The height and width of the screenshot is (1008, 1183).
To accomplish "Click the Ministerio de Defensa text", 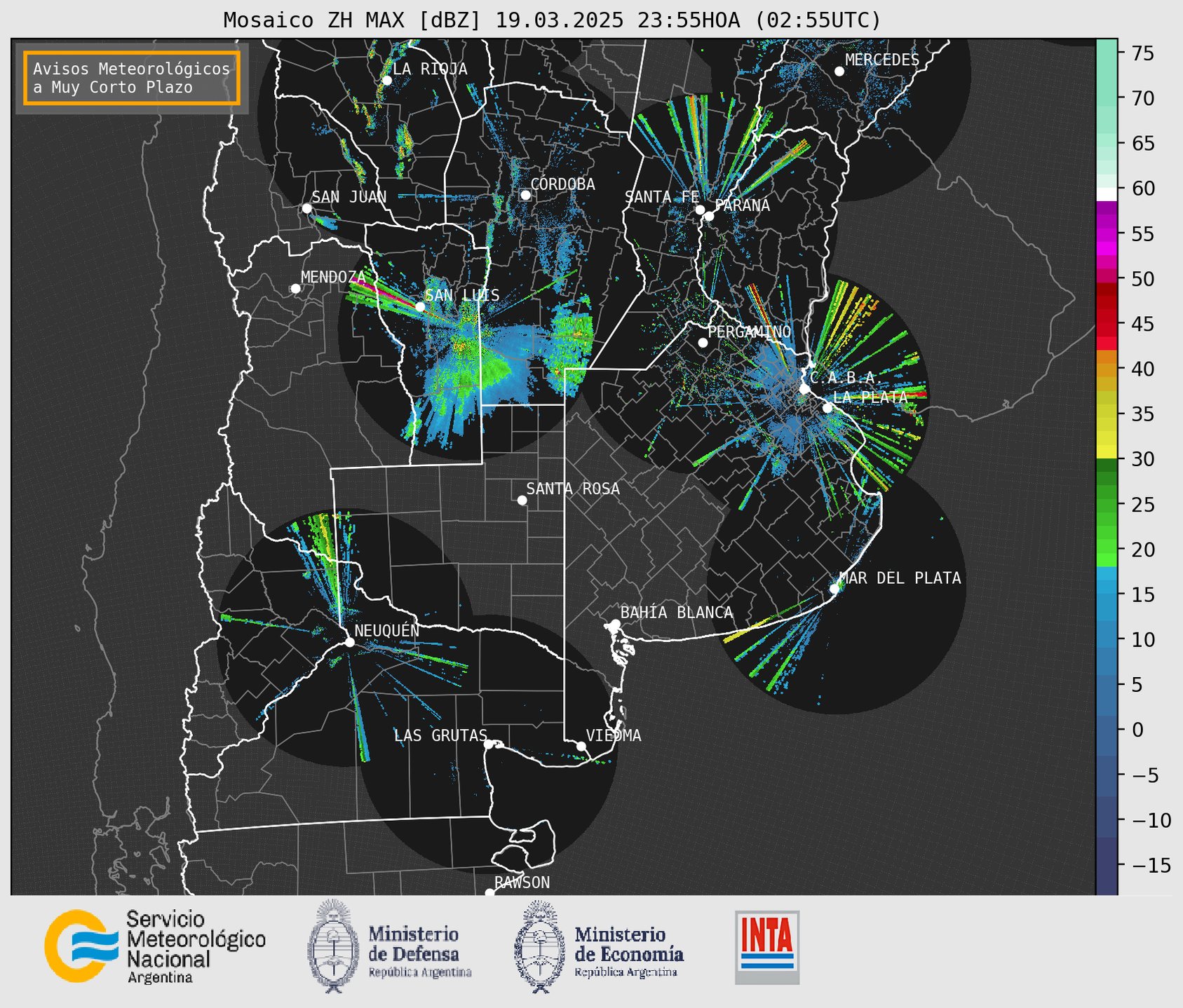I will [420, 951].
